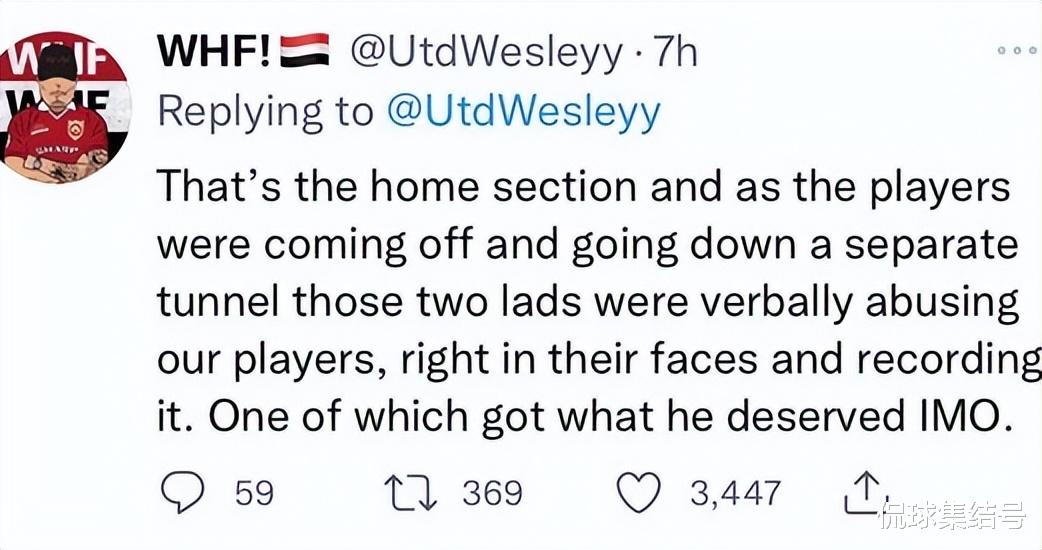1042x550 pixels.
Task: Open the WHF! profile avatar
Action: point(65,106)
